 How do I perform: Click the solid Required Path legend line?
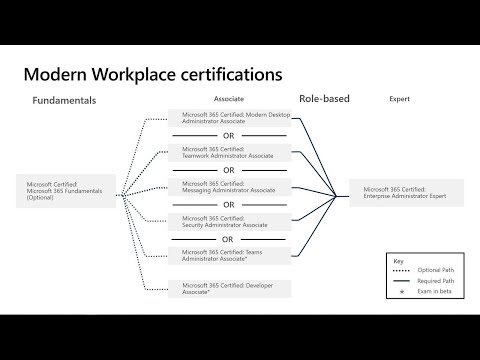(x=401, y=281)
